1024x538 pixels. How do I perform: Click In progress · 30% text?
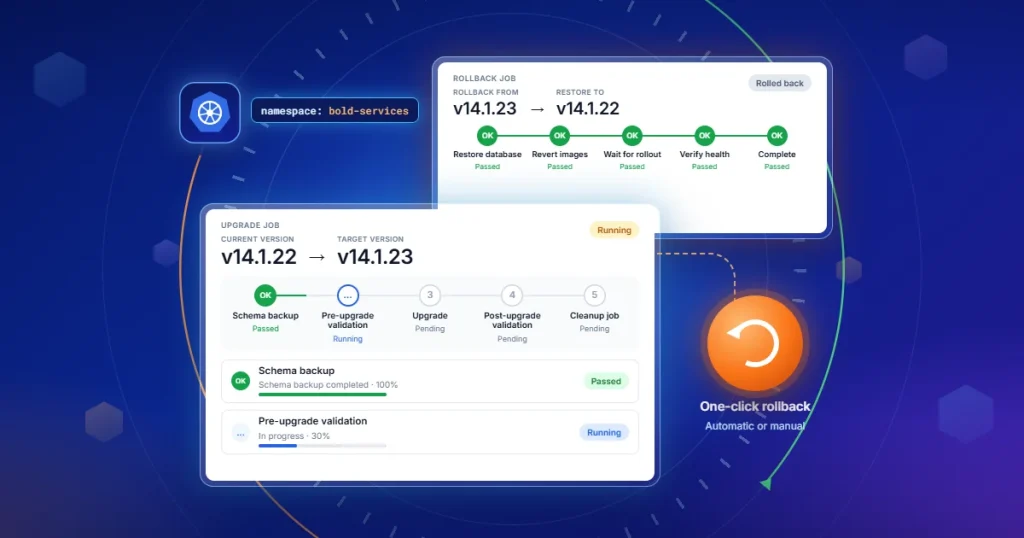[x=294, y=436]
